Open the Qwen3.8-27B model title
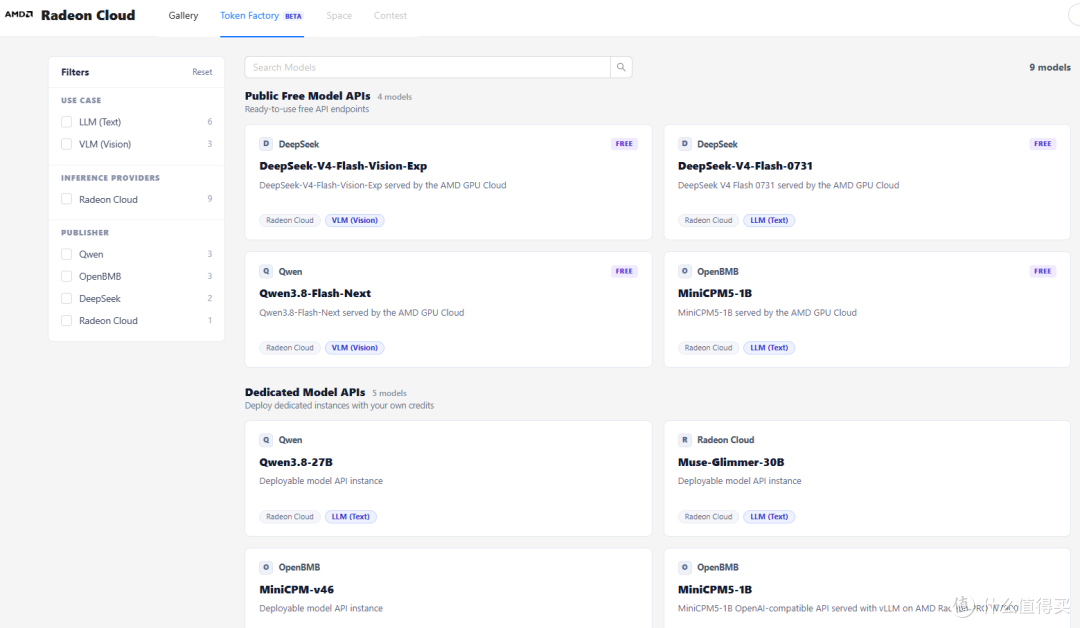1080x628 pixels. 296,462
